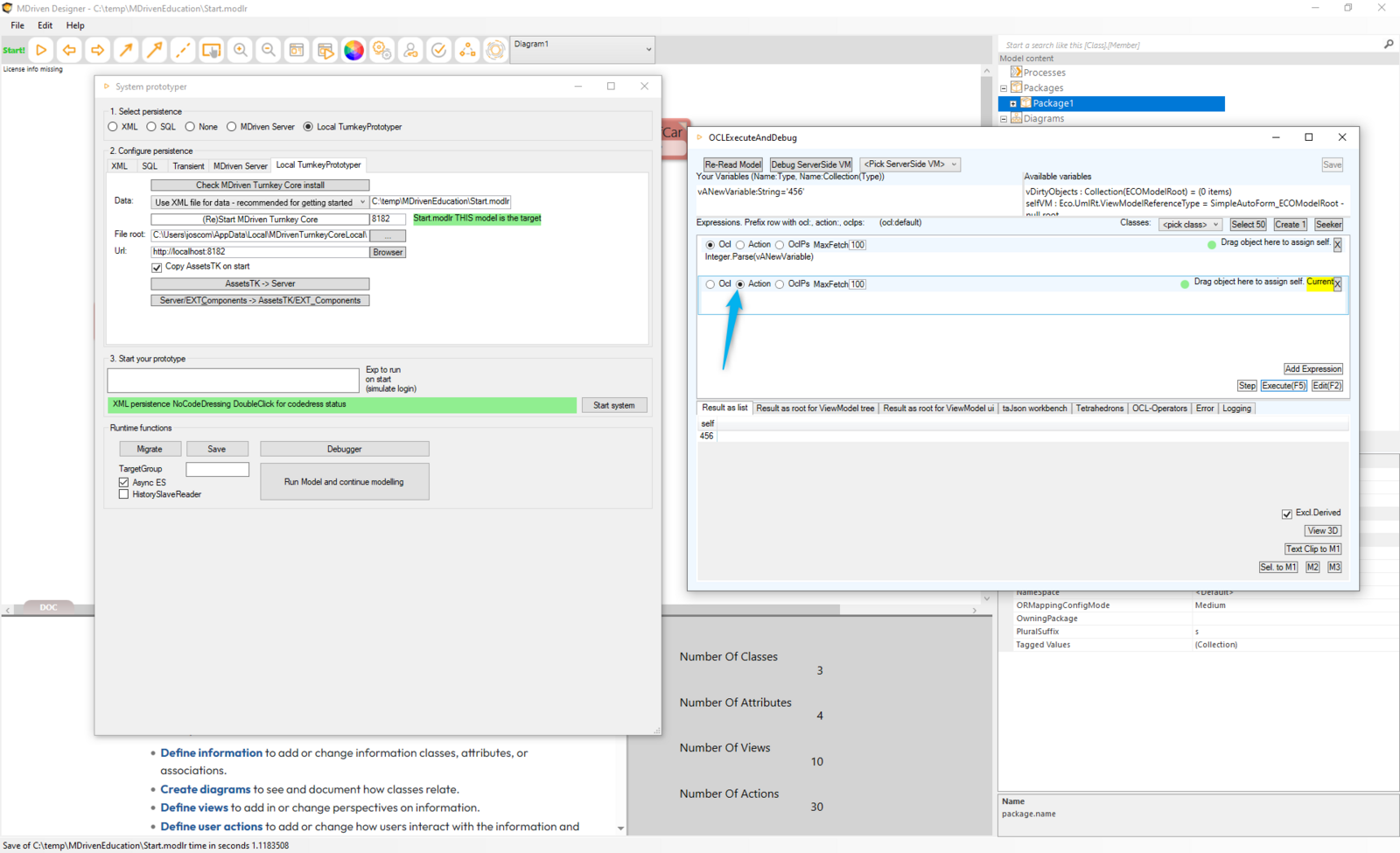Open the color wheel icon
Image resolution: width=1400 pixels, height=853 pixels.
pos(353,50)
